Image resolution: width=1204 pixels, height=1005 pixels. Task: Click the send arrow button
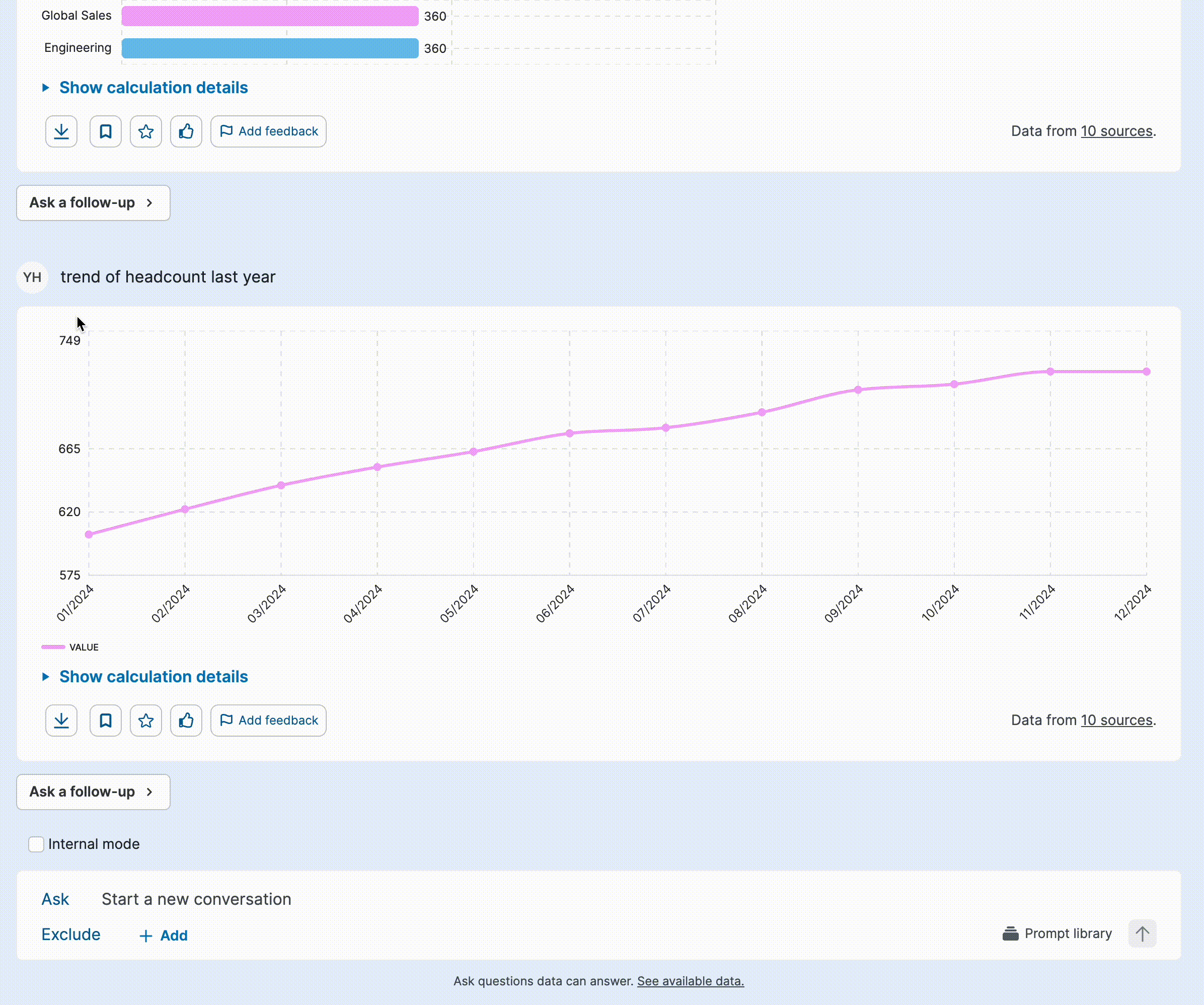tap(1142, 934)
